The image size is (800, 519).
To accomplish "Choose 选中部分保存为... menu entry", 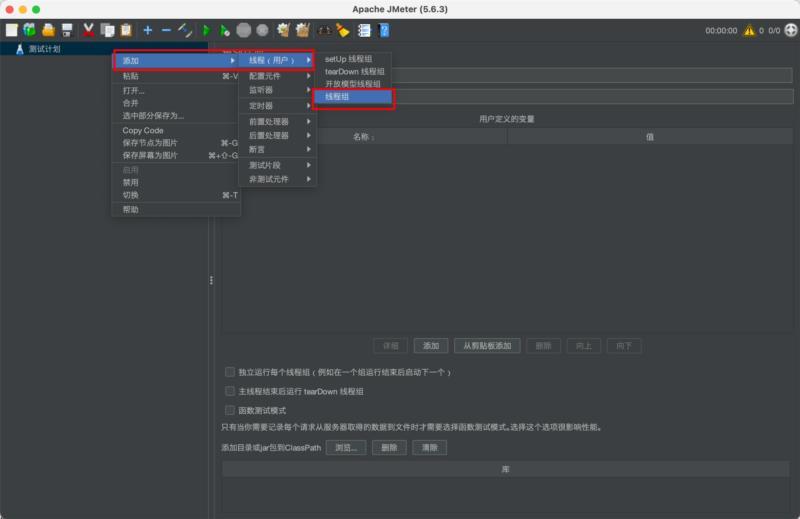I will 176,116.
